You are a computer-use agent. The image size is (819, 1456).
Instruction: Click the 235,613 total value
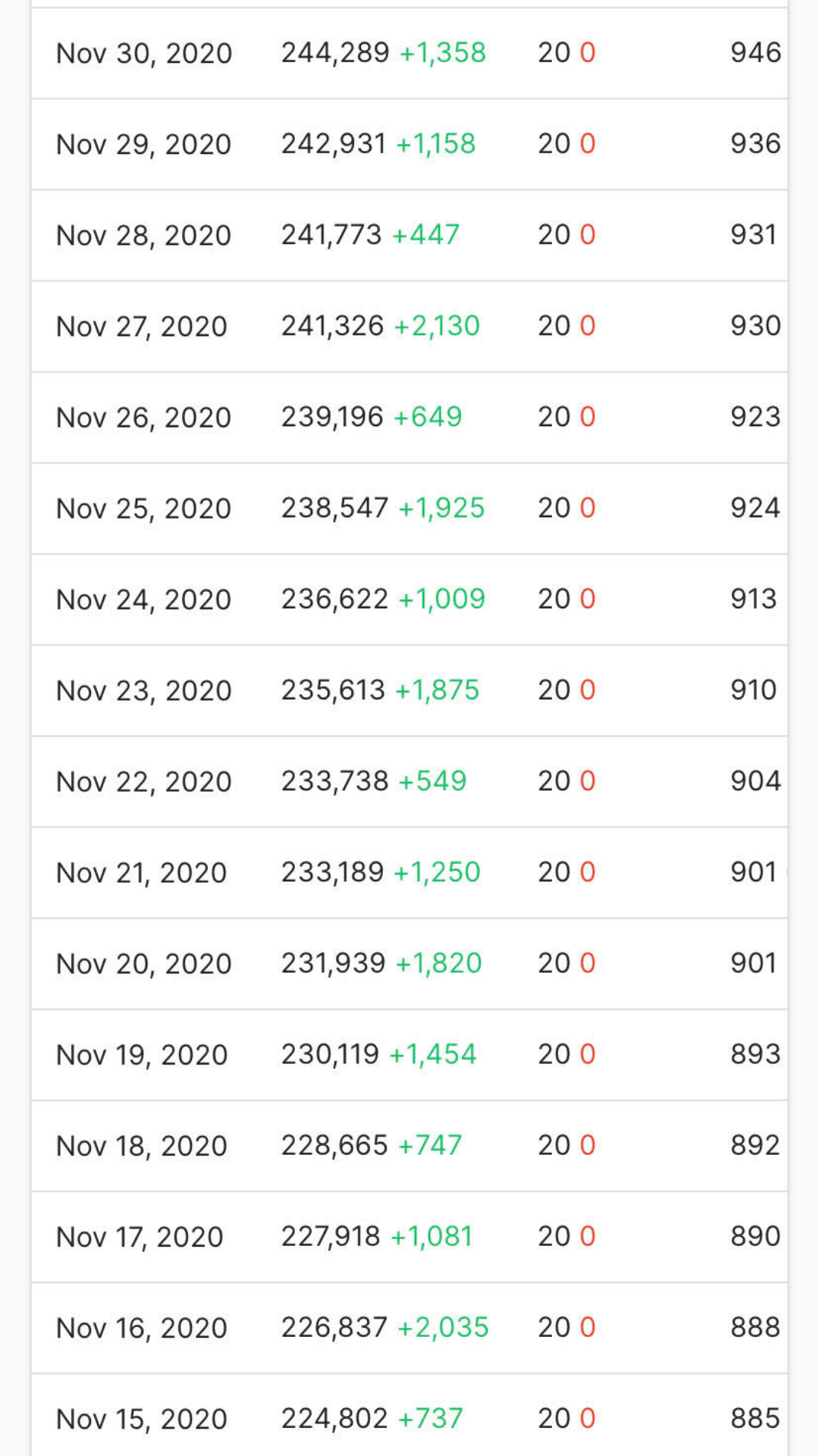coord(333,689)
